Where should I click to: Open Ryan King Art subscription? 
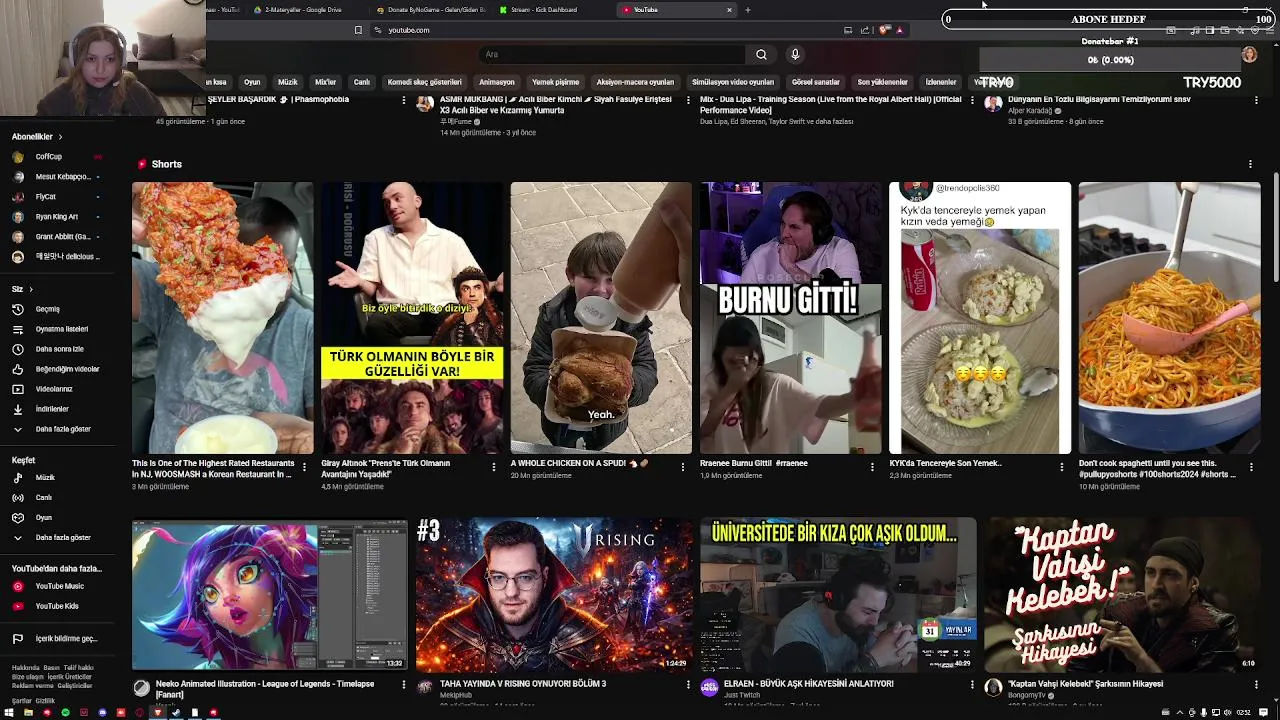pyautogui.click(x=56, y=217)
